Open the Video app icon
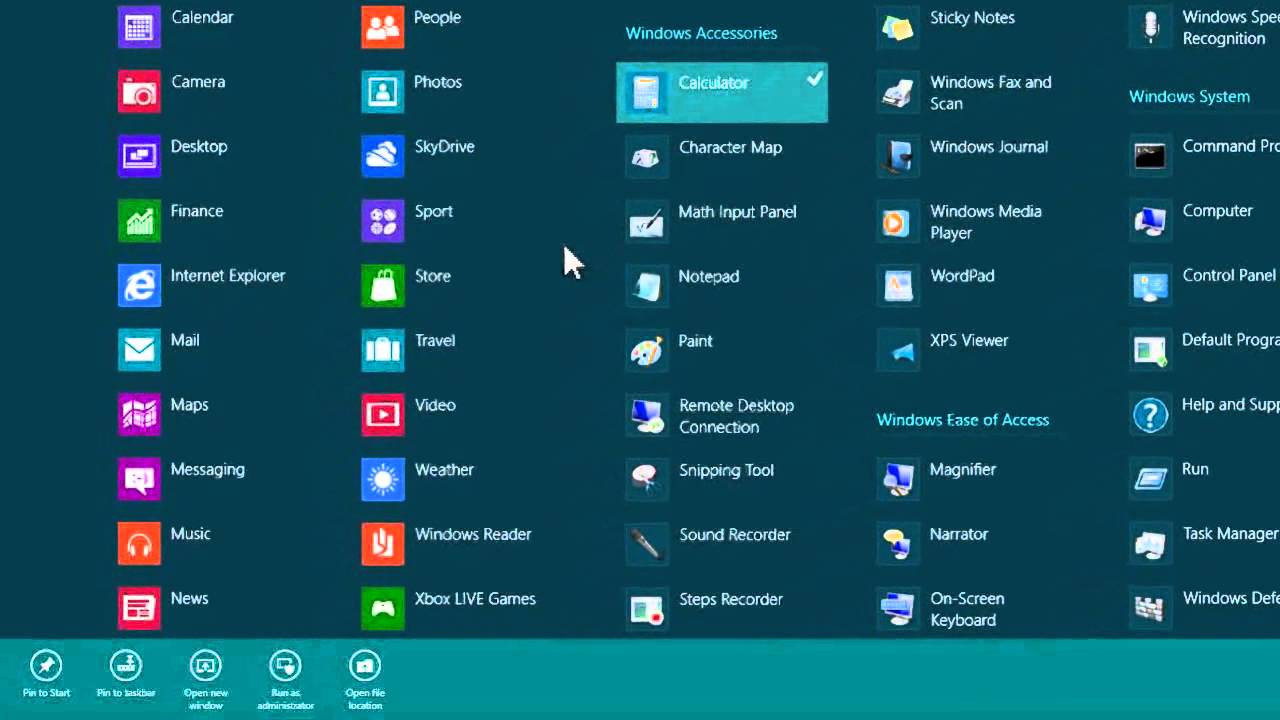Image resolution: width=1280 pixels, height=720 pixels. pos(383,414)
